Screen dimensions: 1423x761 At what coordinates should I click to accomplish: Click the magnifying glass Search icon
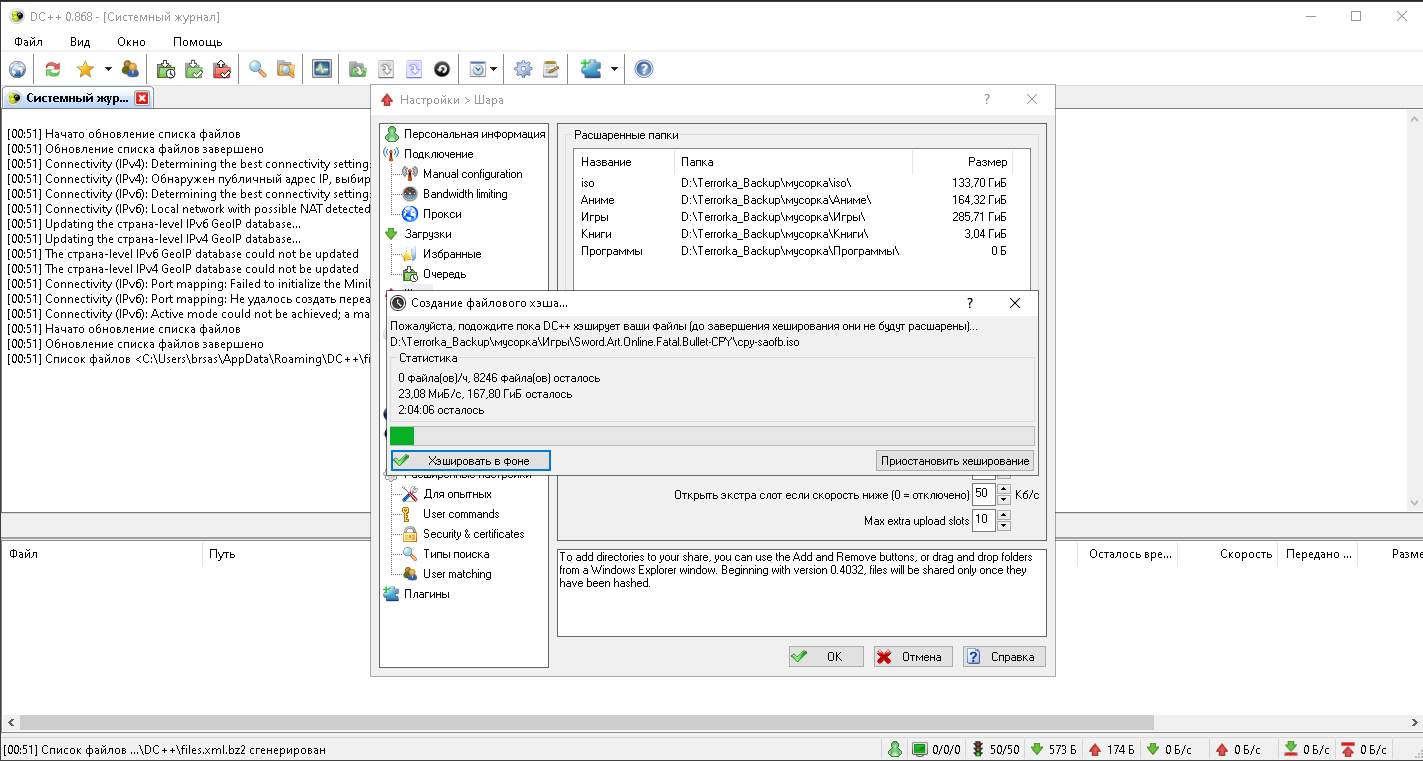(258, 69)
